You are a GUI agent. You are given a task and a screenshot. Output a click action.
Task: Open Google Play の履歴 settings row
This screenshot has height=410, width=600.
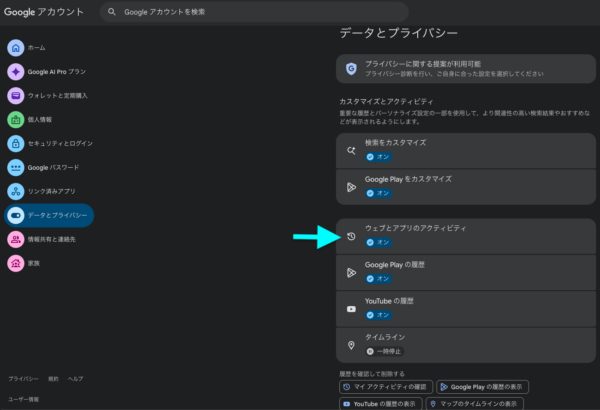click(466, 273)
